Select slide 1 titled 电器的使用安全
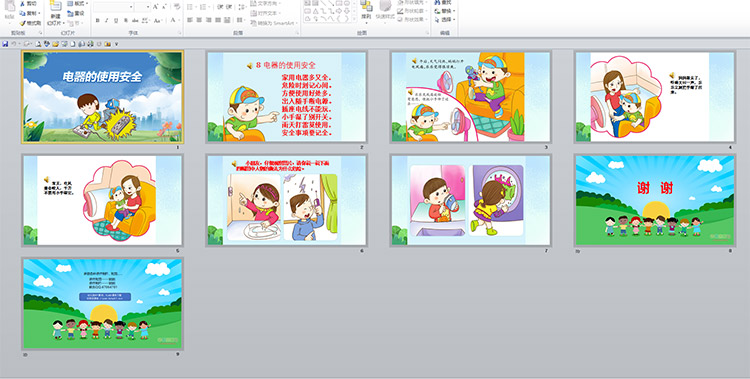 pos(102,97)
